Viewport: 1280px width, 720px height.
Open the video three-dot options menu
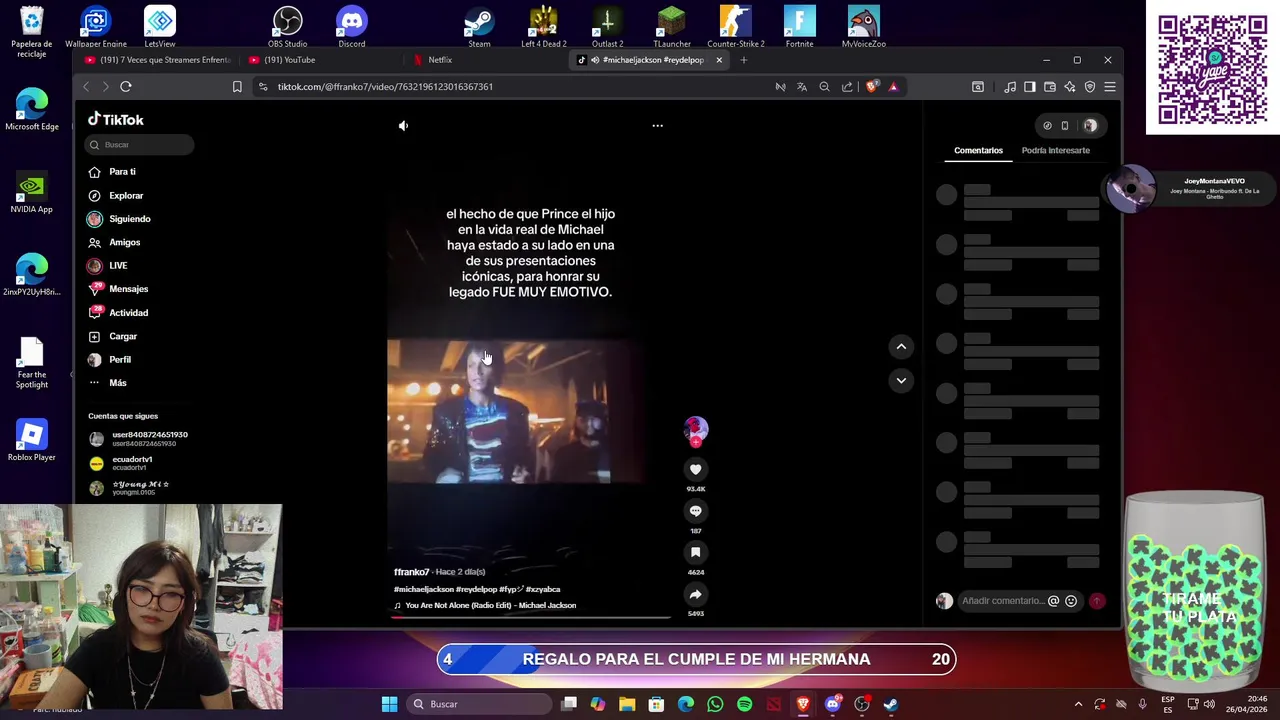click(x=657, y=126)
